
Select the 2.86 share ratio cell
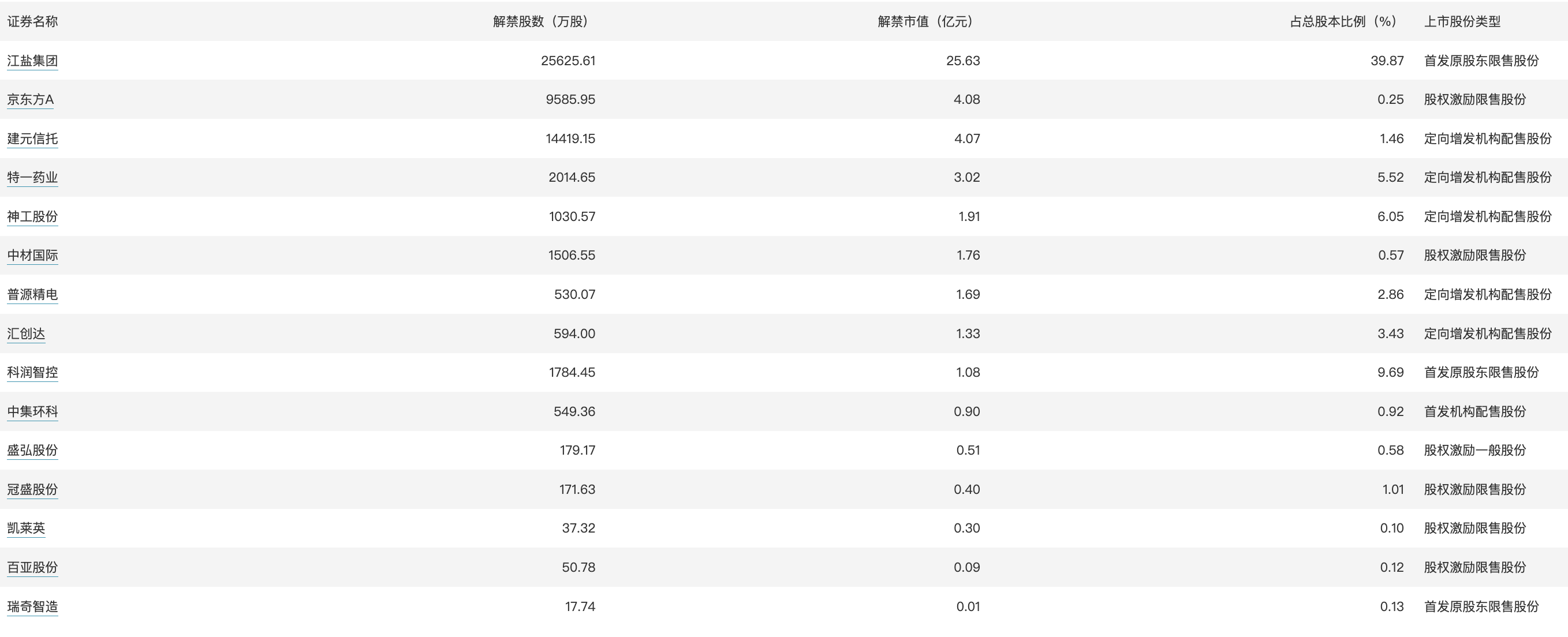[1390, 294]
